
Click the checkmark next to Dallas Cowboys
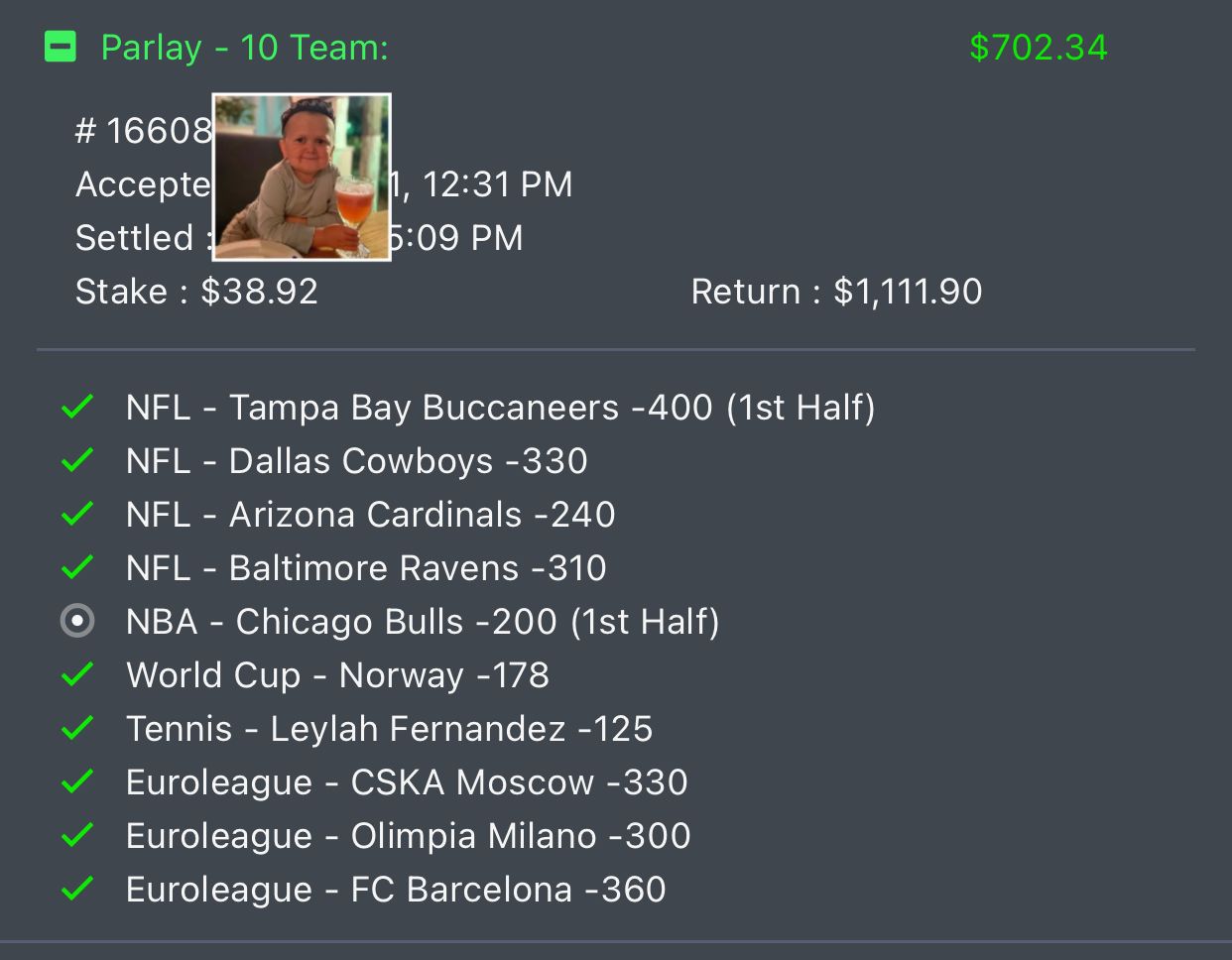(77, 460)
